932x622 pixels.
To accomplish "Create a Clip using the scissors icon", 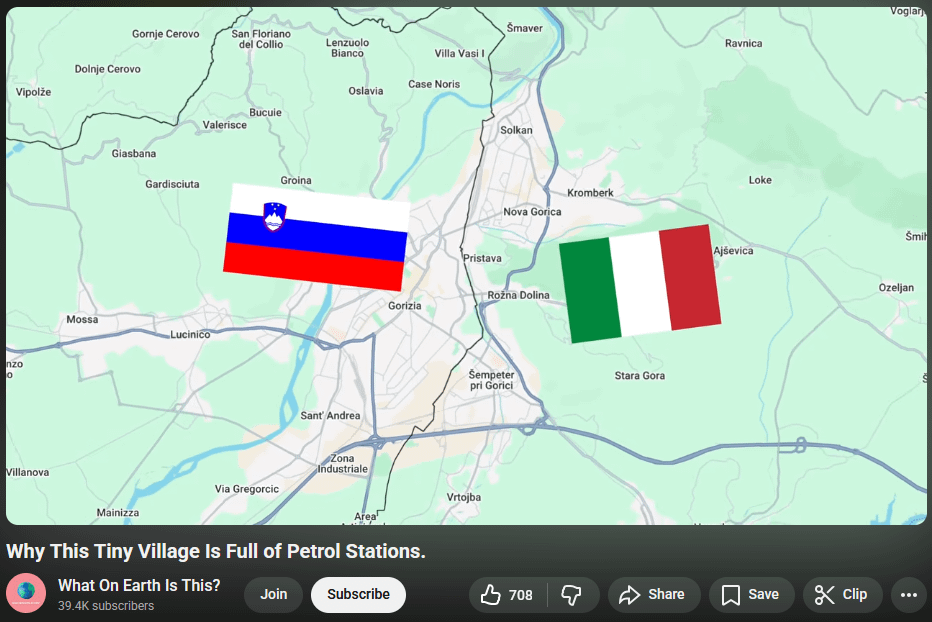I will 824,595.
